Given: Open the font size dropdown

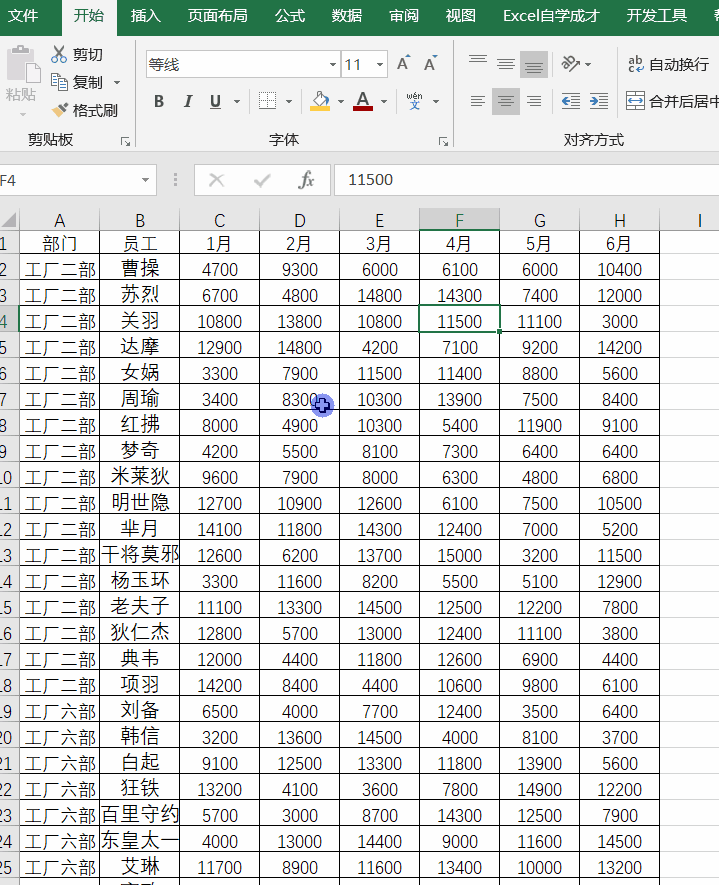Looking at the screenshot, I should click(380, 64).
